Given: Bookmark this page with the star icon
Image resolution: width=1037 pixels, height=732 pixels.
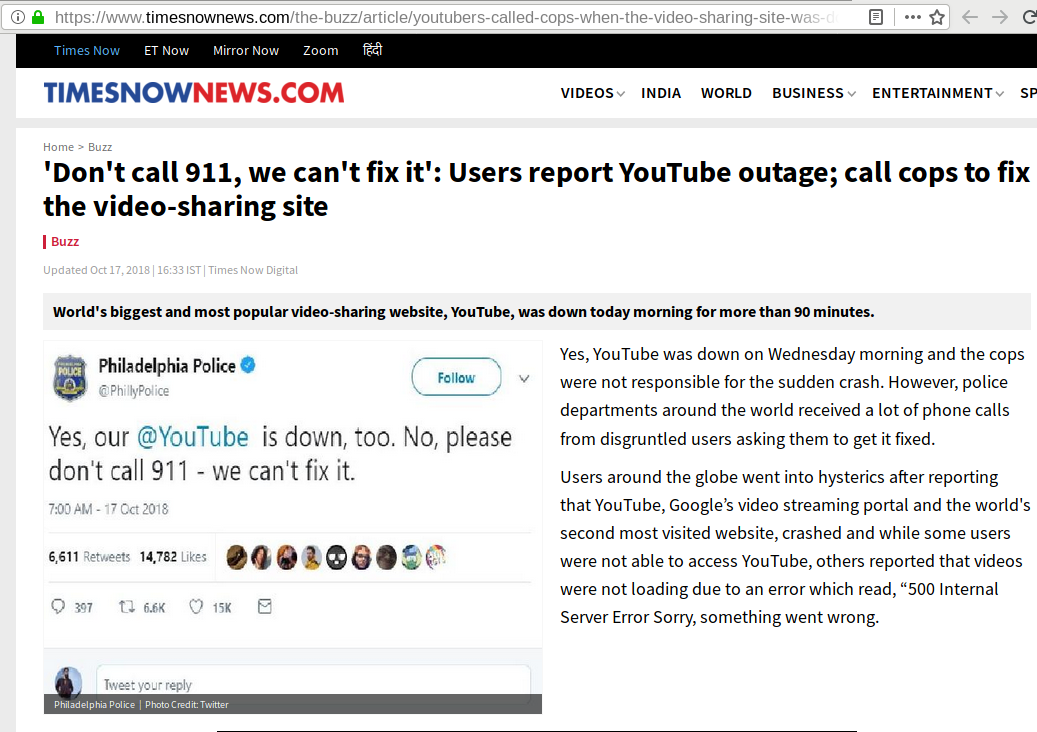Looking at the screenshot, I should [x=937, y=17].
